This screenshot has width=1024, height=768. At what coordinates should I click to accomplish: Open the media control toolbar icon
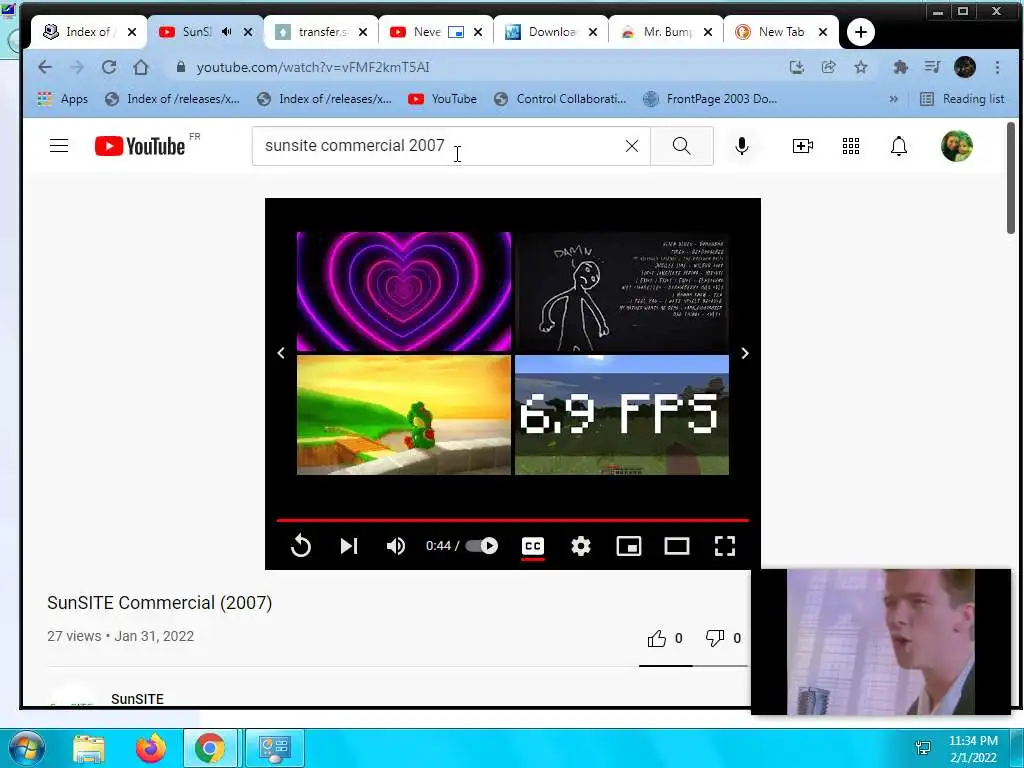[x=933, y=67]
